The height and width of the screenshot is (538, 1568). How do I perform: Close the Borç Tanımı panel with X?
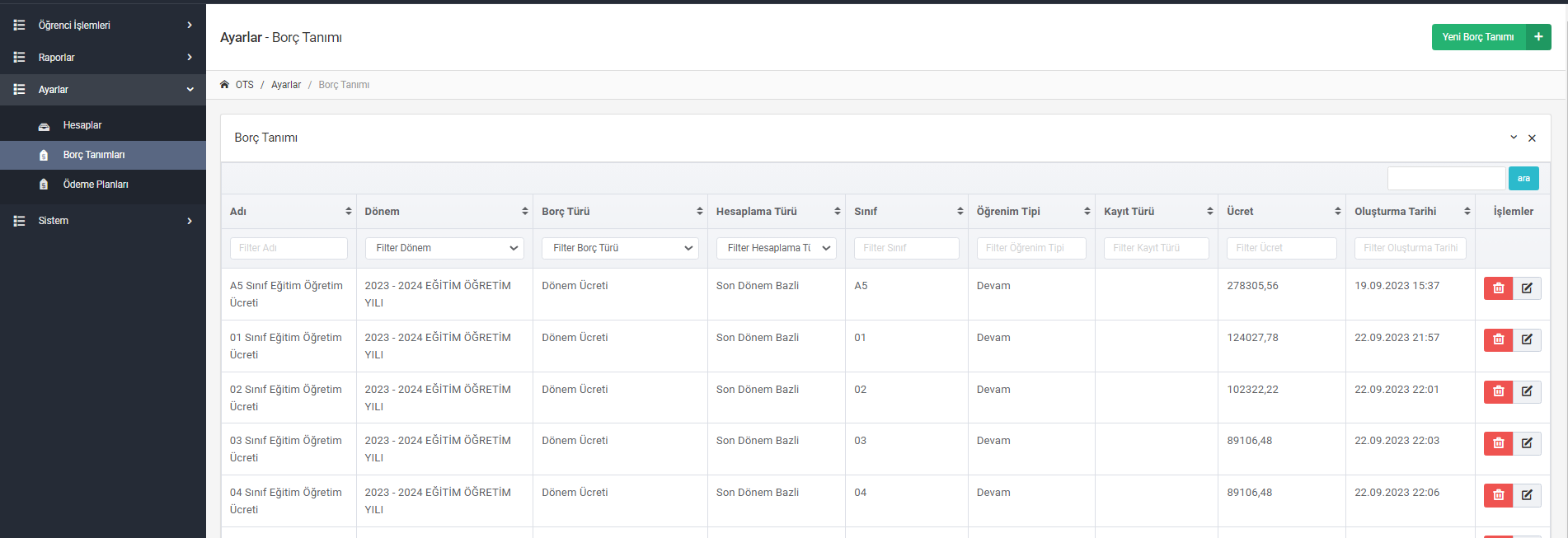[1532, 138]
